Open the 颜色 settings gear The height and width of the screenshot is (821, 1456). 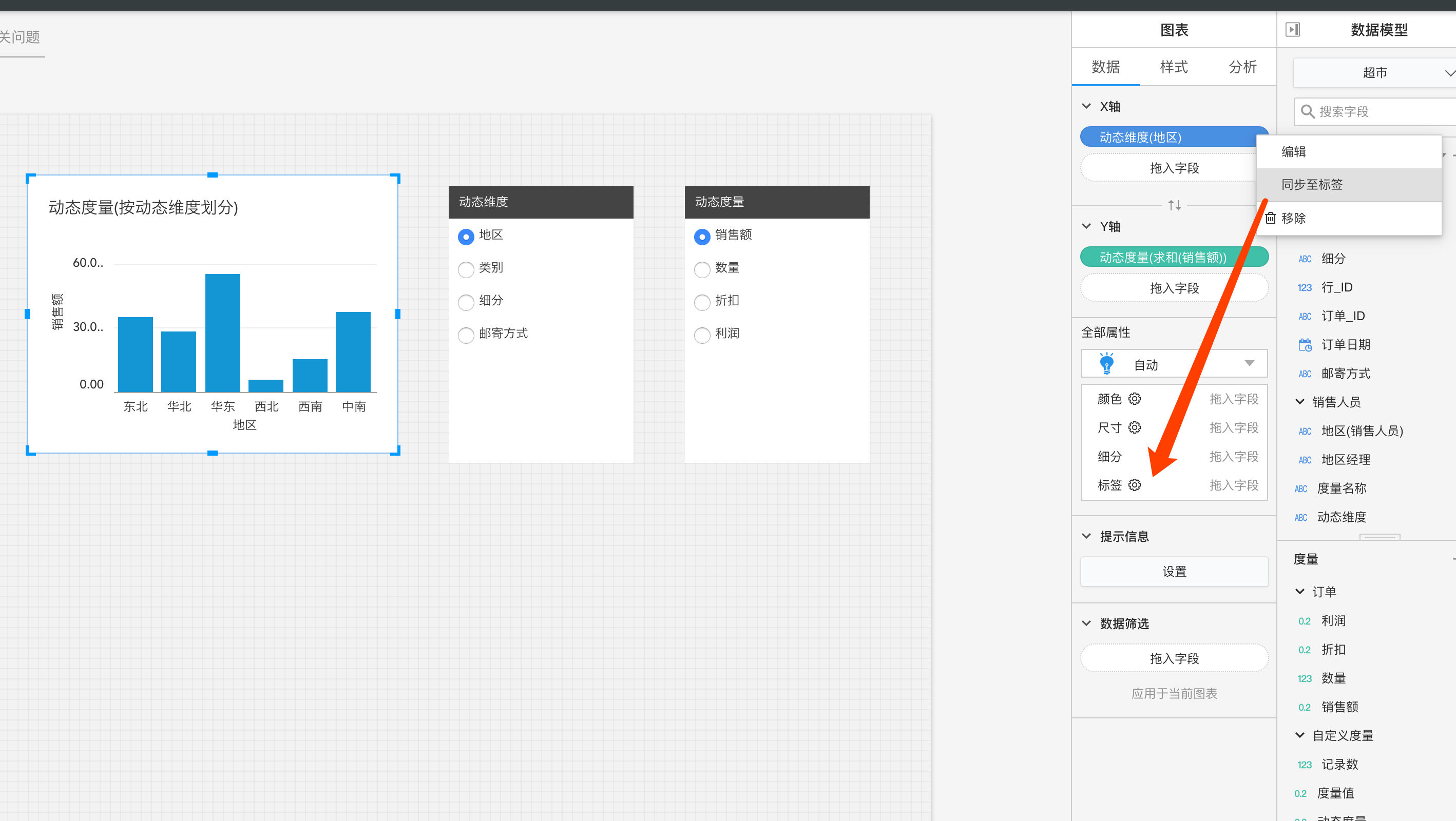tap(1135, 399)
